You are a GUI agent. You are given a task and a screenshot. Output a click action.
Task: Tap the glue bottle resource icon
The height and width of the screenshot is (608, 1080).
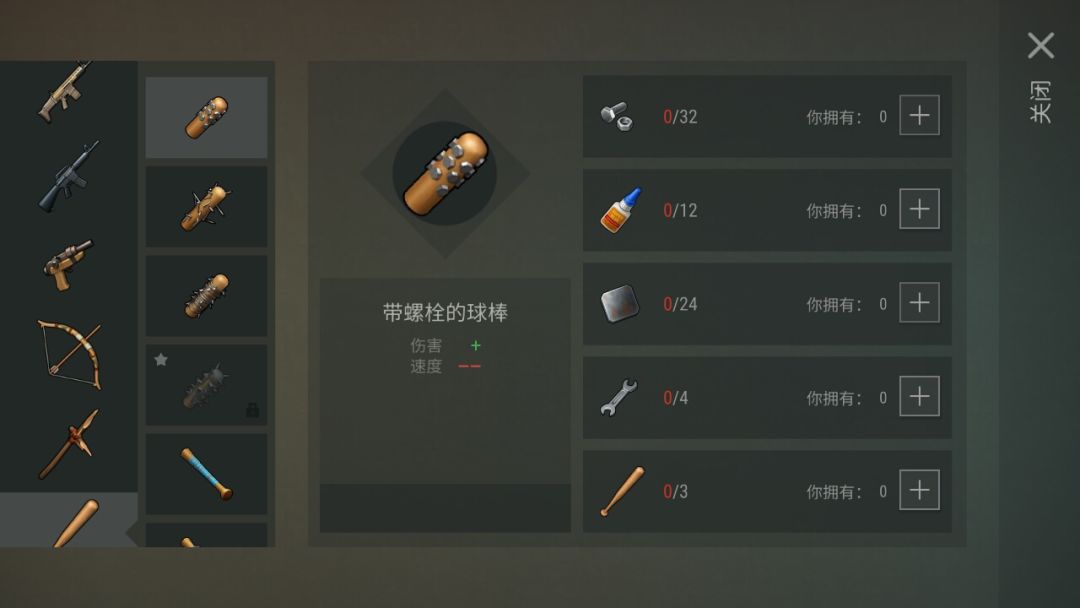[621, 210]
